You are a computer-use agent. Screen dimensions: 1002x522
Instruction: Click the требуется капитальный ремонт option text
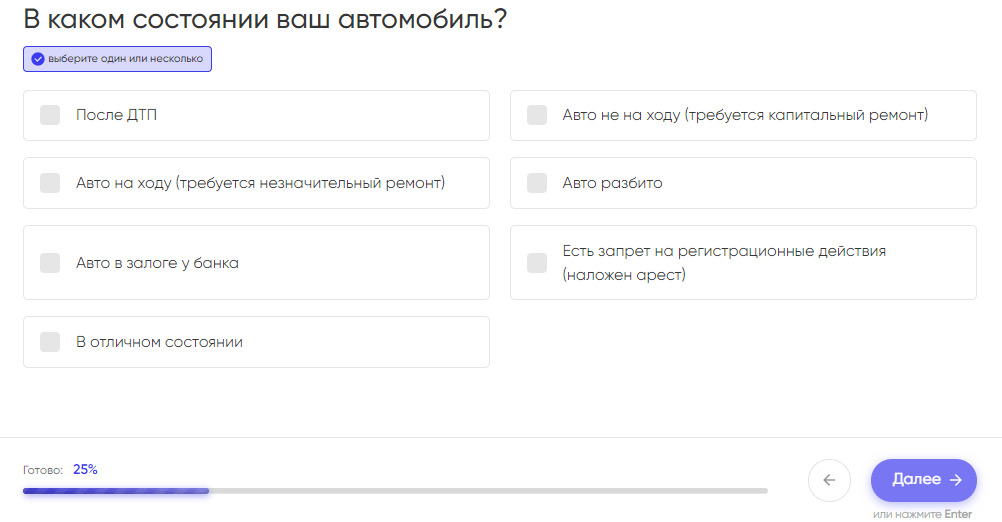[745, 115]
